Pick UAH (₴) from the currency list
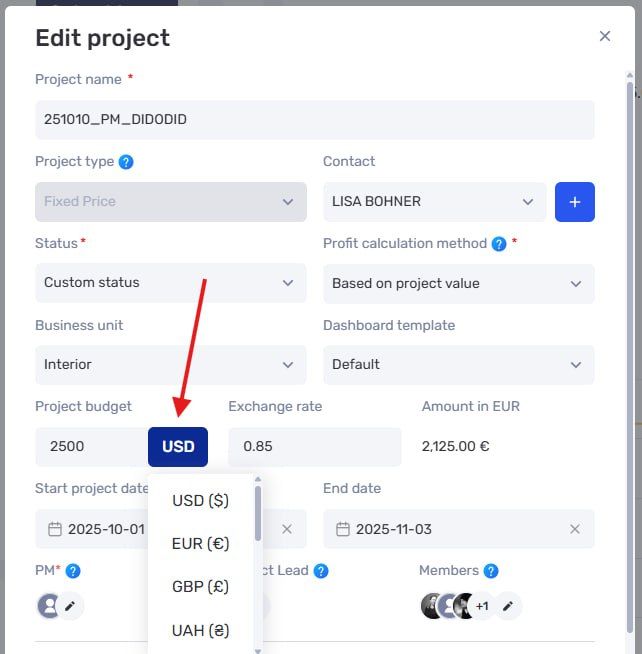The height and width of the screenshot is (654, 642). point(201,631)
